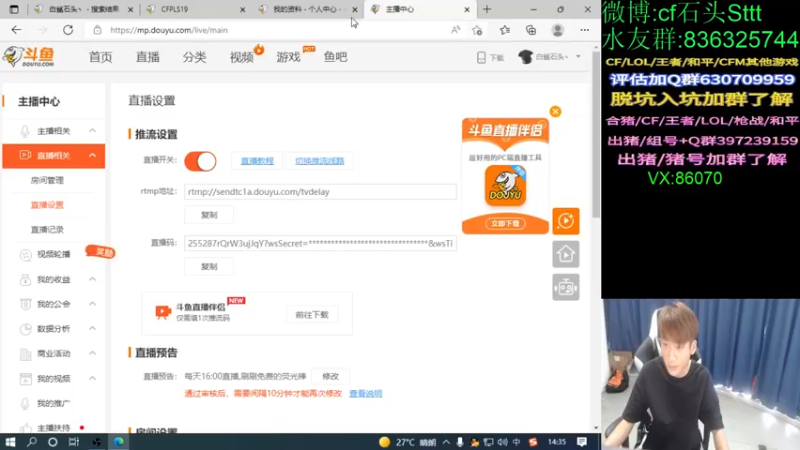Click the 直播码 stream key field
Viewport: 800px width, 450px height.
pyautogui.click(x=320, y=243)
